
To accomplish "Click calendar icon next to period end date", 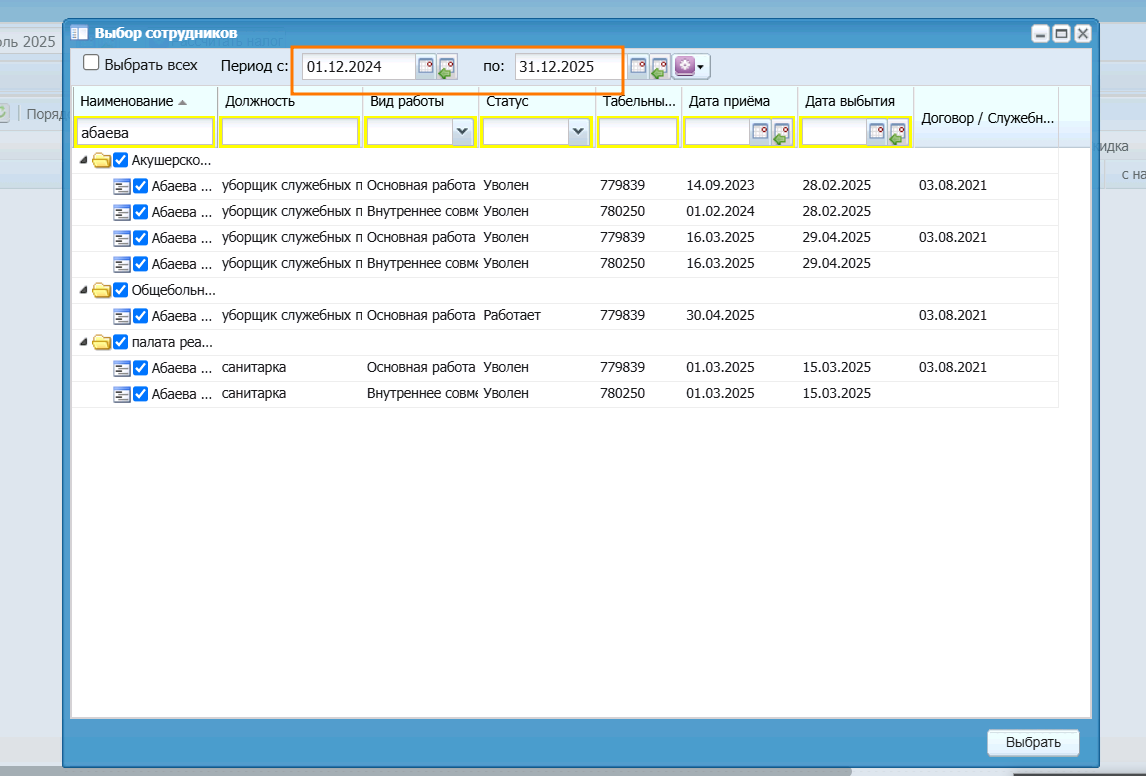I will [x=638, y=66].
